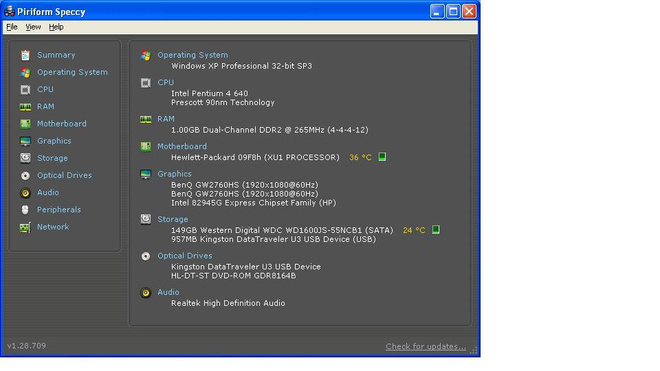This screenshot has width=660, height=371.
Task: Click HL-DT-ST DVD-ROM GDR8164B text
Action: pos(234,276)
